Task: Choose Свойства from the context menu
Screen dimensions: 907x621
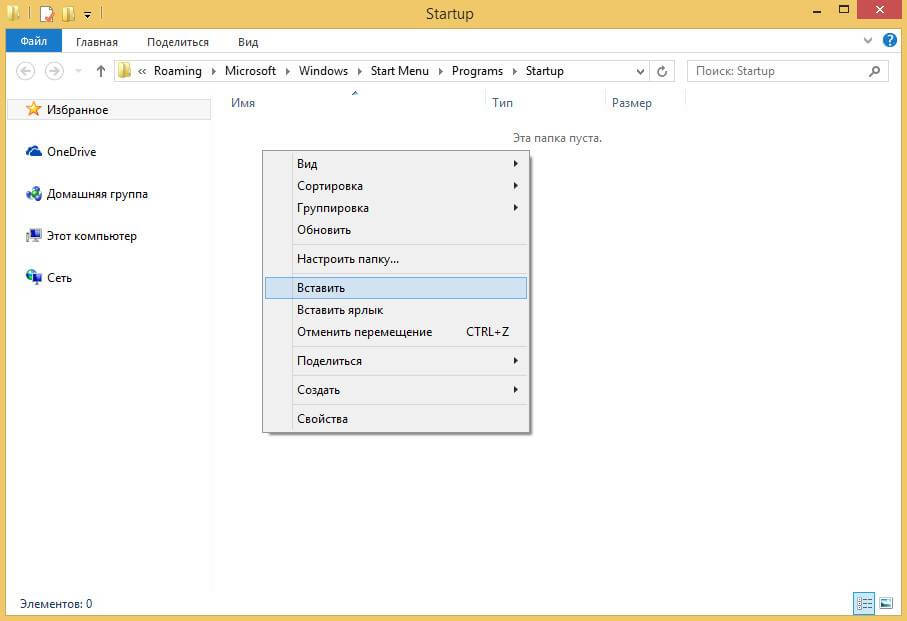Action: click(x=322, y=419)
